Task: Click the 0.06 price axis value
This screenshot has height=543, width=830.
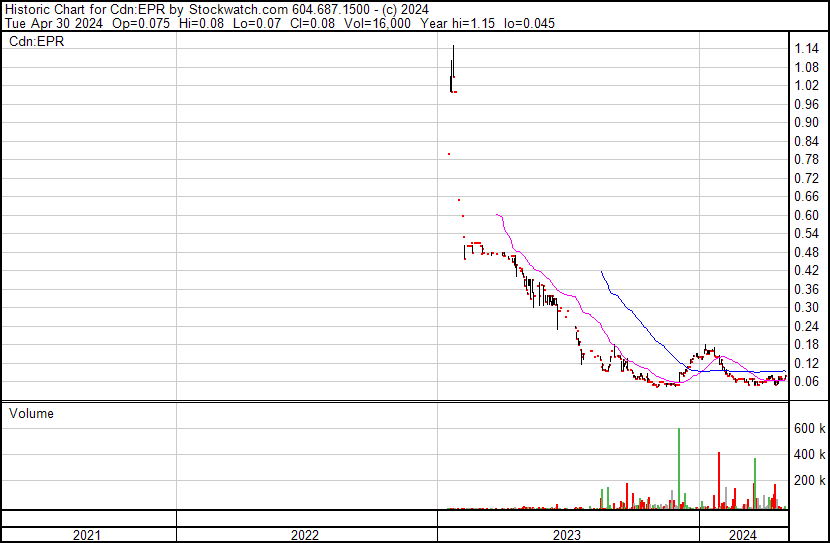Action: 807,382
